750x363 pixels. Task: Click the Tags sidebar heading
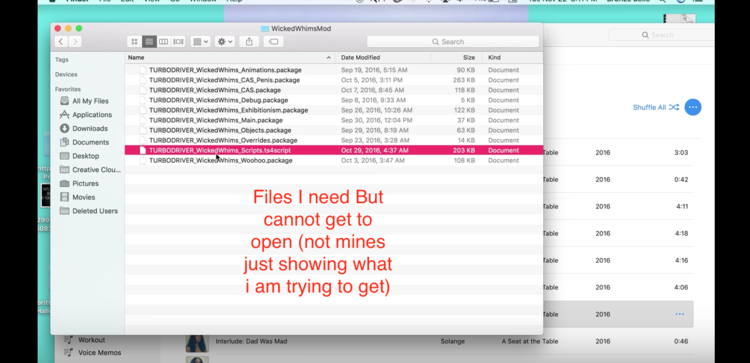(62, 60)
